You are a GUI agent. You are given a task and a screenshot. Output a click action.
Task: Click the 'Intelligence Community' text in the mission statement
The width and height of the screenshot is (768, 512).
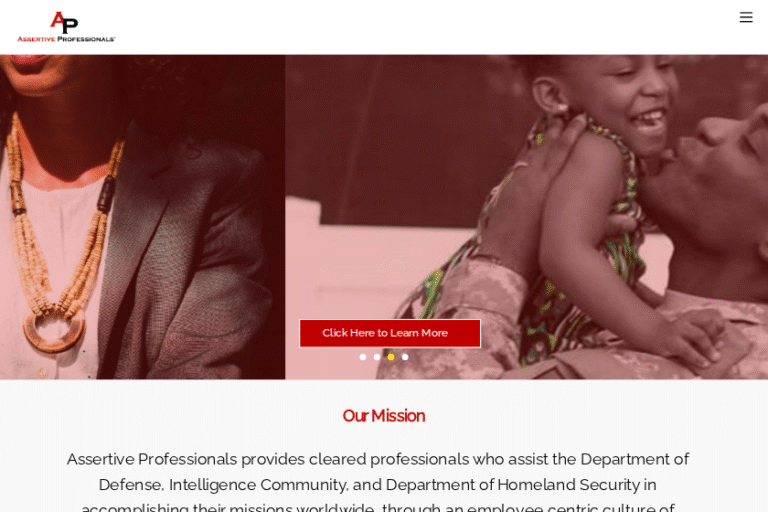pyautogui.click(x=258, y=485)
